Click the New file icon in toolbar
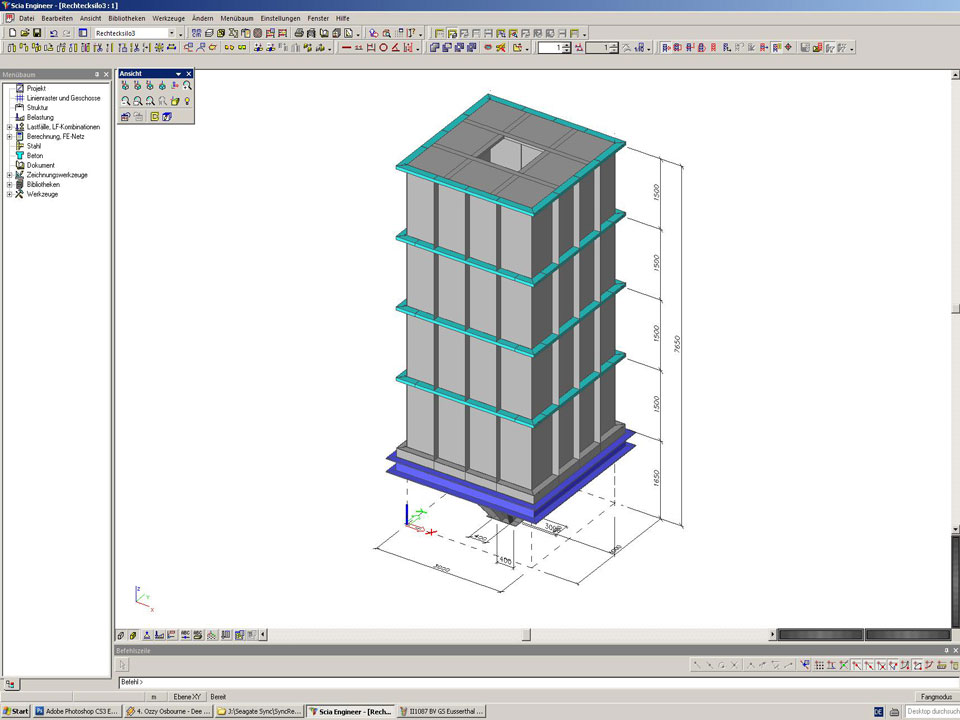The image size is (960, 720). 11,33
